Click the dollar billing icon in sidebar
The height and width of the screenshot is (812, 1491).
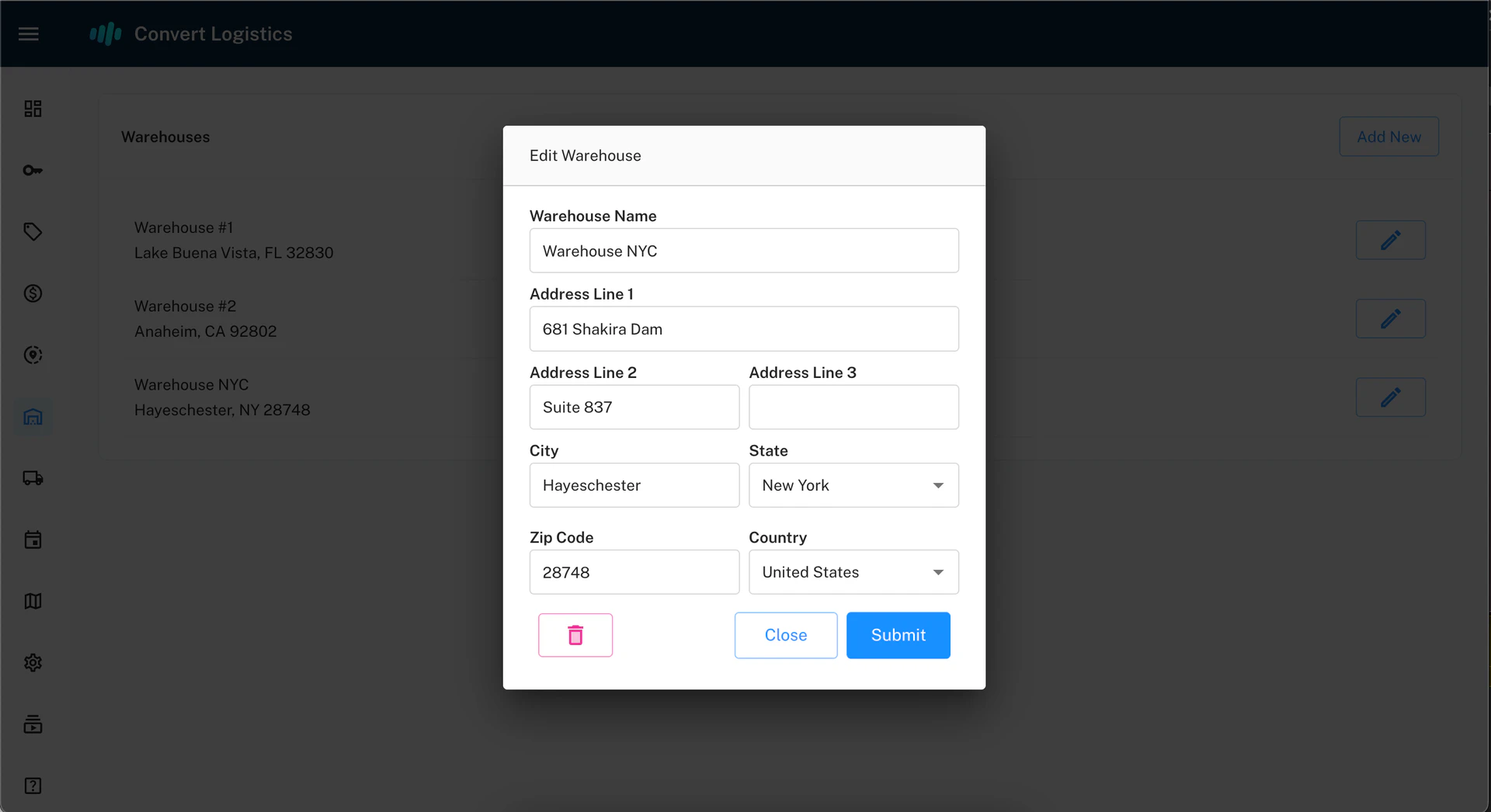coord(33,293)
